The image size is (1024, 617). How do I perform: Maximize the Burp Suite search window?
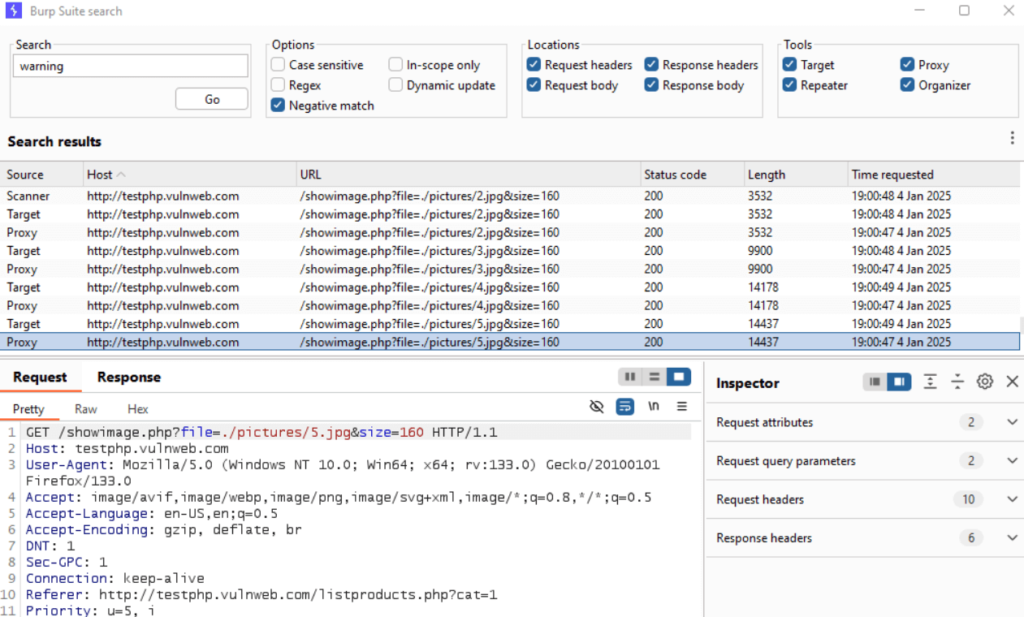pyautogui.click(x=964, y=10)
